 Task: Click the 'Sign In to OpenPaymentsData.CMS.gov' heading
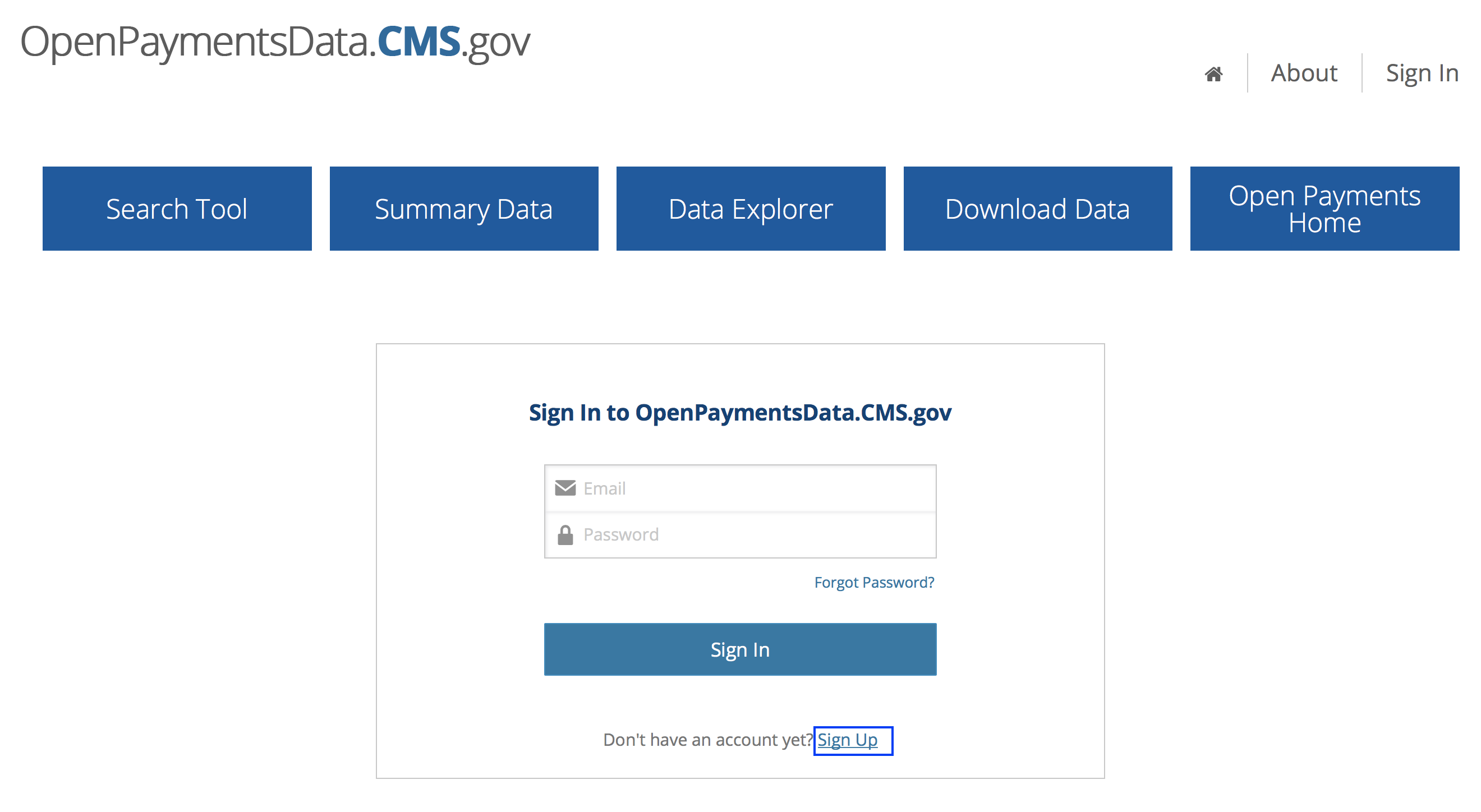click(x=740, y=413)
